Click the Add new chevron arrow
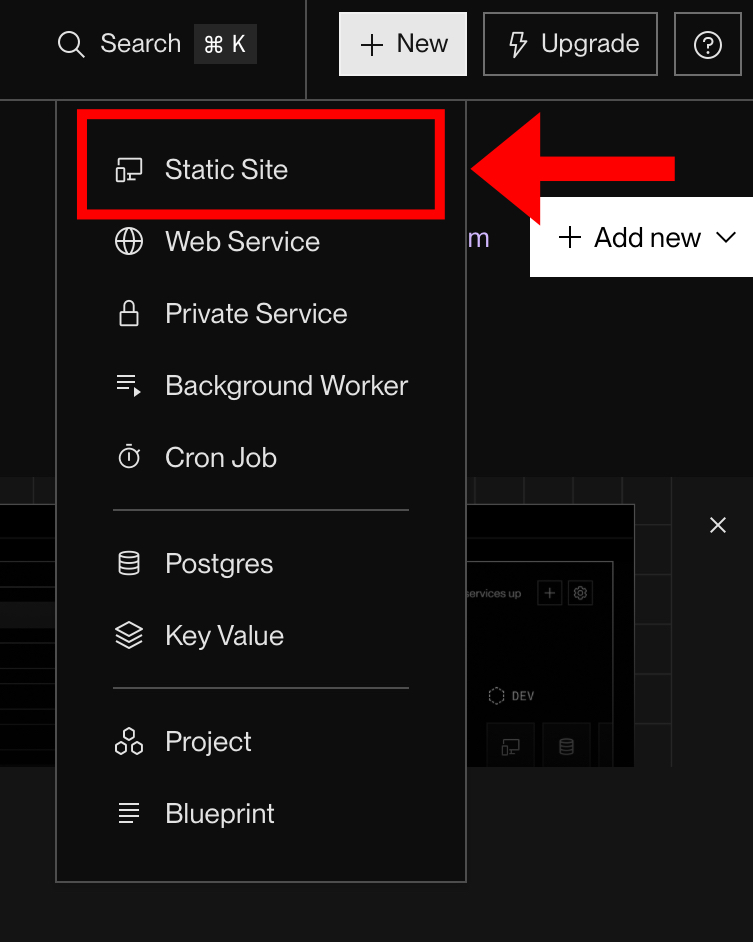 pyautogui.click(x=726, y=238)
